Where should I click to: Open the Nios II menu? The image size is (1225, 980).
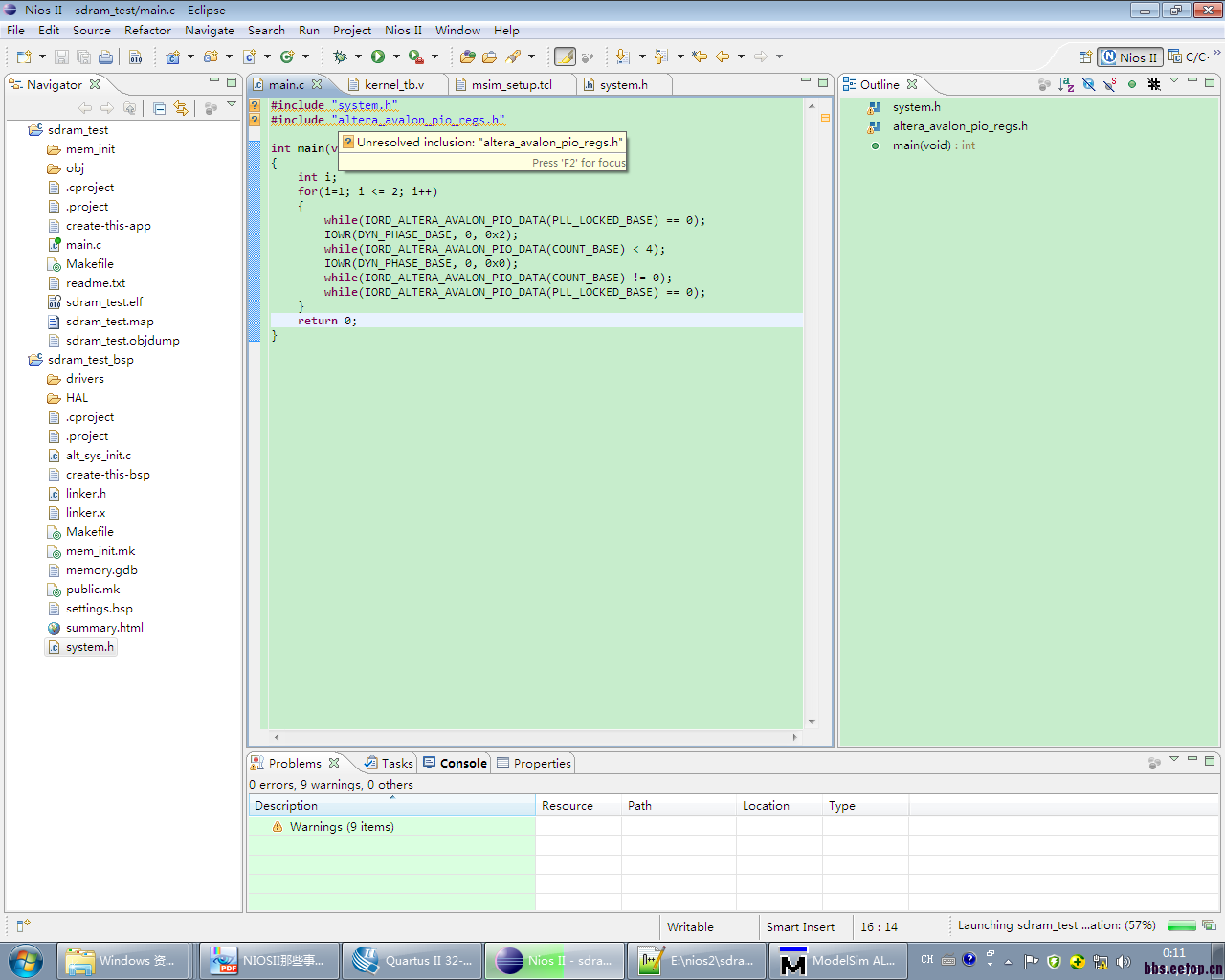pos(403,31)
